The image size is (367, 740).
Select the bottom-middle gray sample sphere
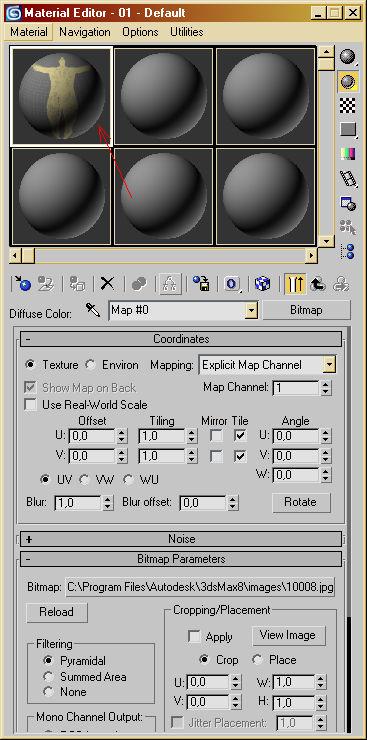tap(163, 196)
